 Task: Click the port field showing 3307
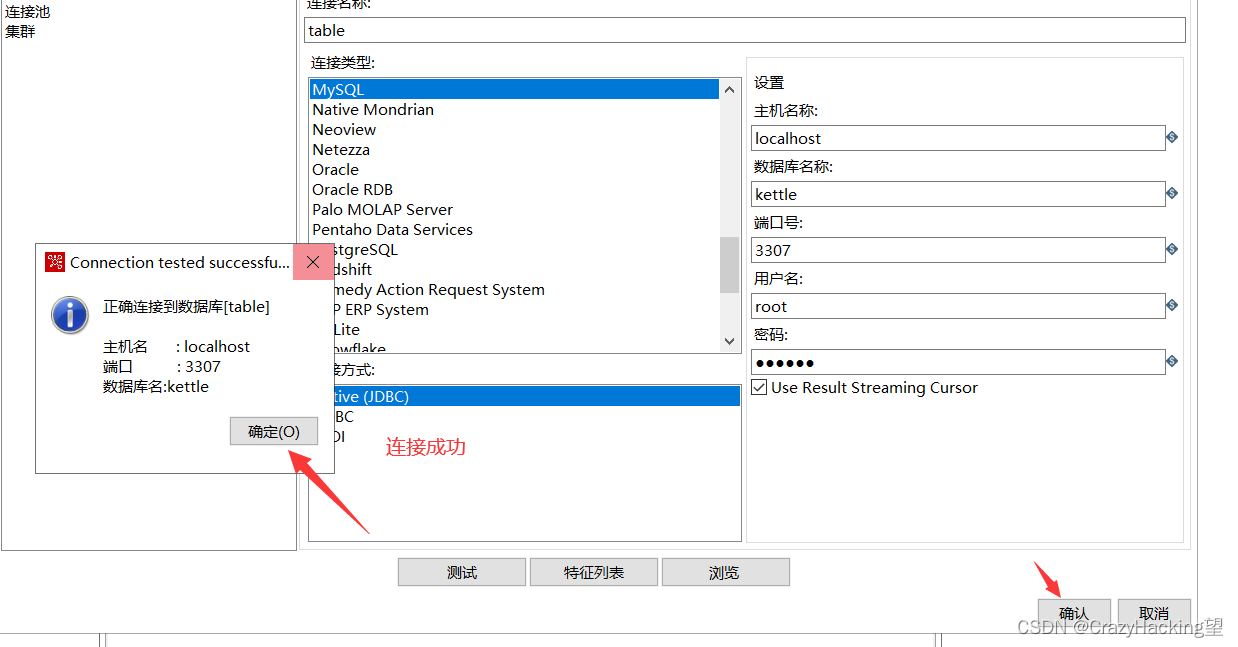(x=958, y=250)
